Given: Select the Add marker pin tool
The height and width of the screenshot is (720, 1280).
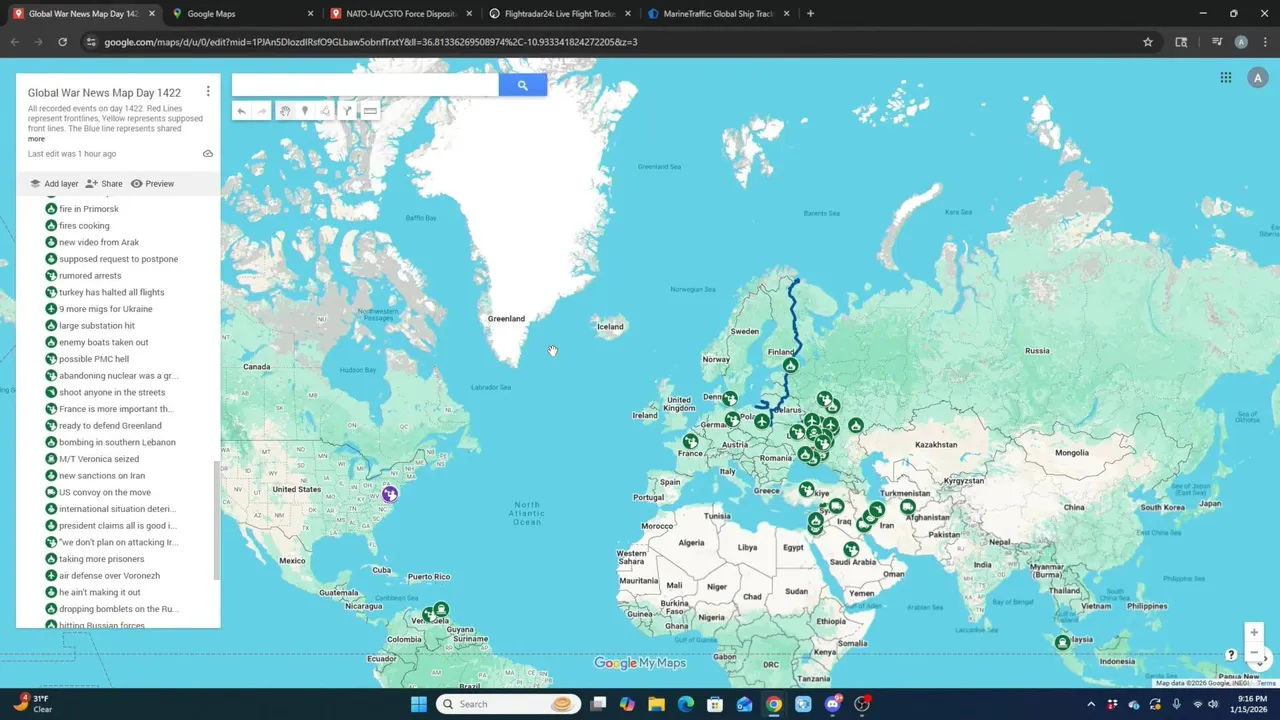Looking at the screenshot, I should point(305,111).
